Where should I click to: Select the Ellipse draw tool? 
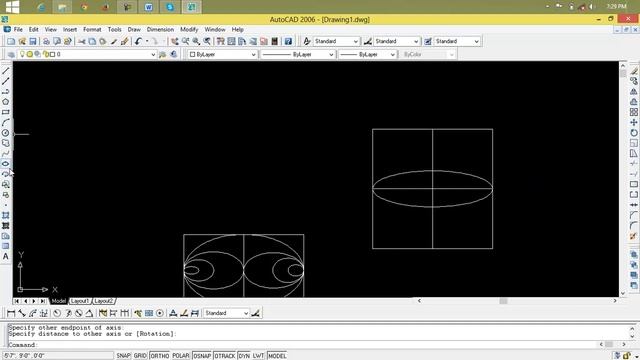click(6, 164)
